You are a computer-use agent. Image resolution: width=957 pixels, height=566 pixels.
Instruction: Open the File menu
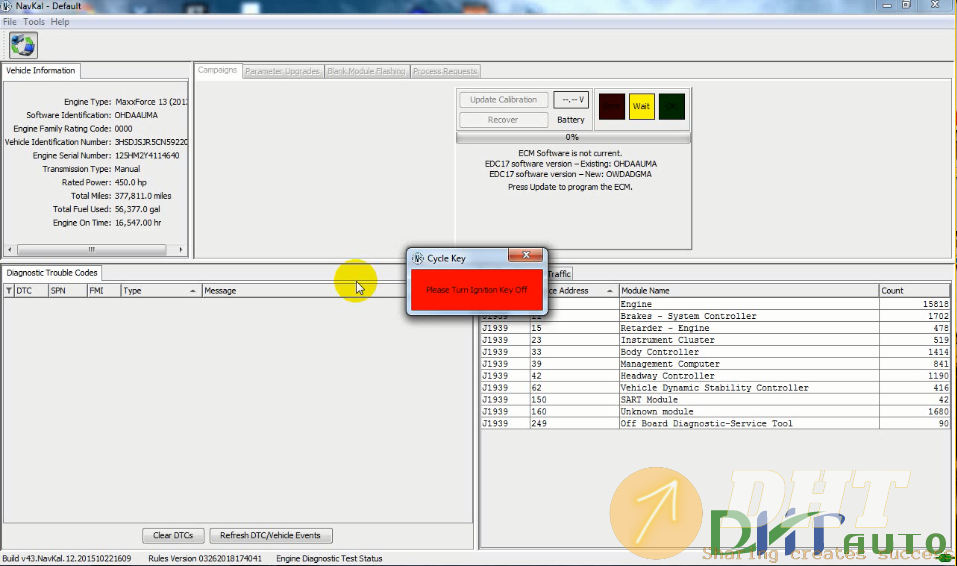point(10,22)
